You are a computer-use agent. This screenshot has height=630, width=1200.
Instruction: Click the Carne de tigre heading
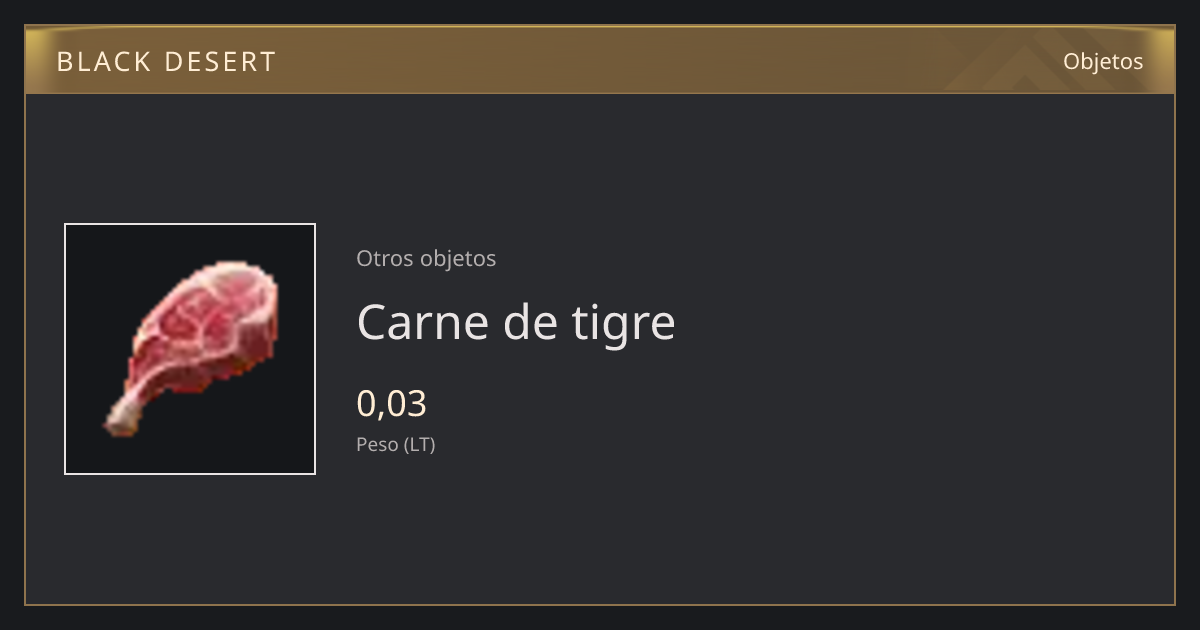[x=516, y=322]
